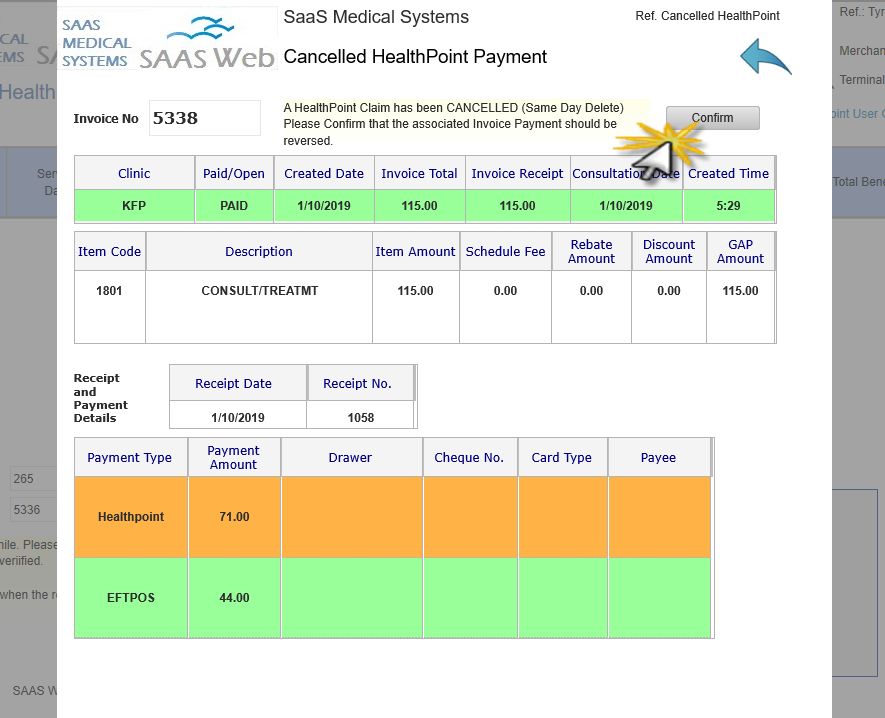Viewport: 885px width, 718px height.
Task: Select the Invoice Total column header
Action: click(419, 173)
